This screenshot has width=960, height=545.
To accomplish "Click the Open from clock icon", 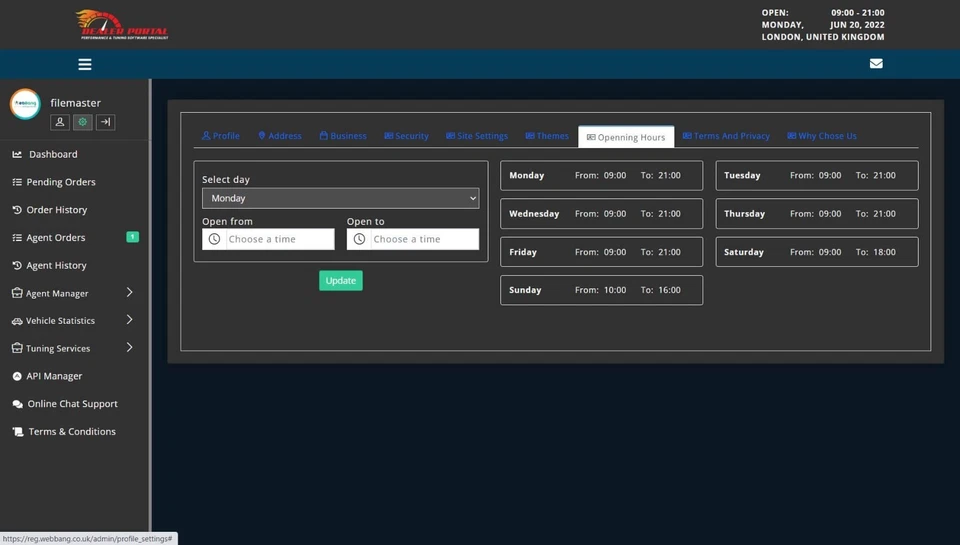I will tap(214, 239).
